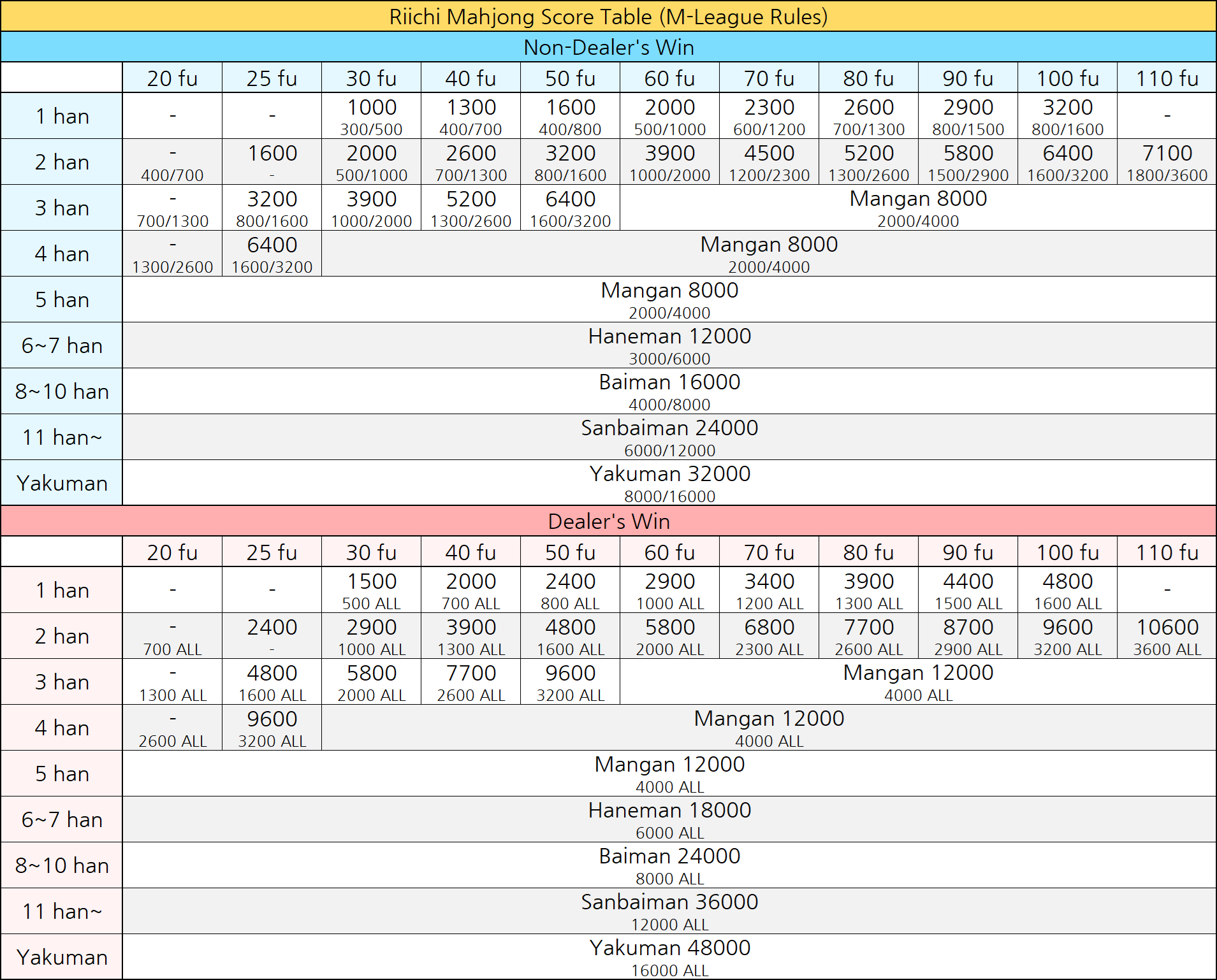1217x980 pixels.
Task: Click the 6800 cell with 2300 ALL
Action: click(769, 636)
